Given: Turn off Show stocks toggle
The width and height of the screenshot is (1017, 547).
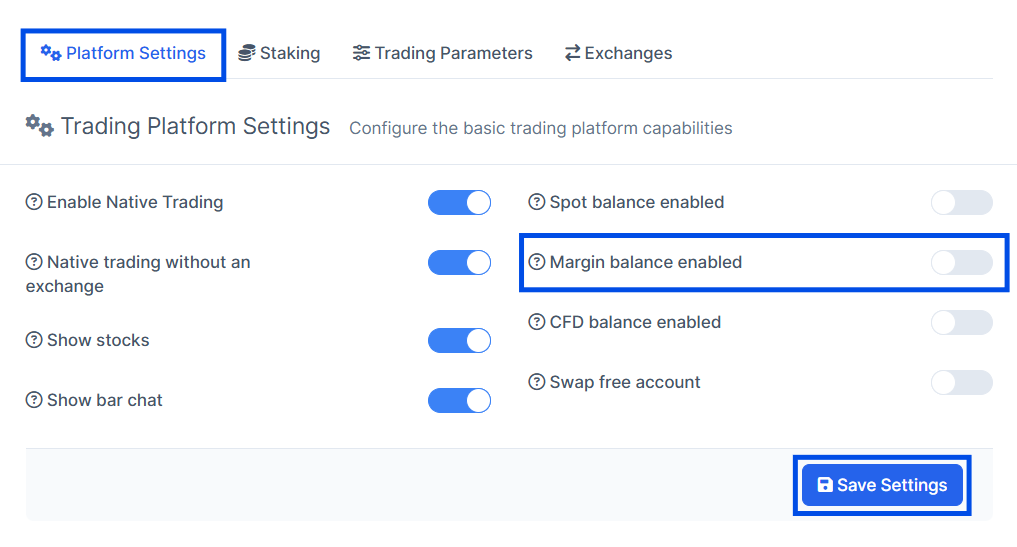Looking at the screenshot, I should tap(459, 340).
